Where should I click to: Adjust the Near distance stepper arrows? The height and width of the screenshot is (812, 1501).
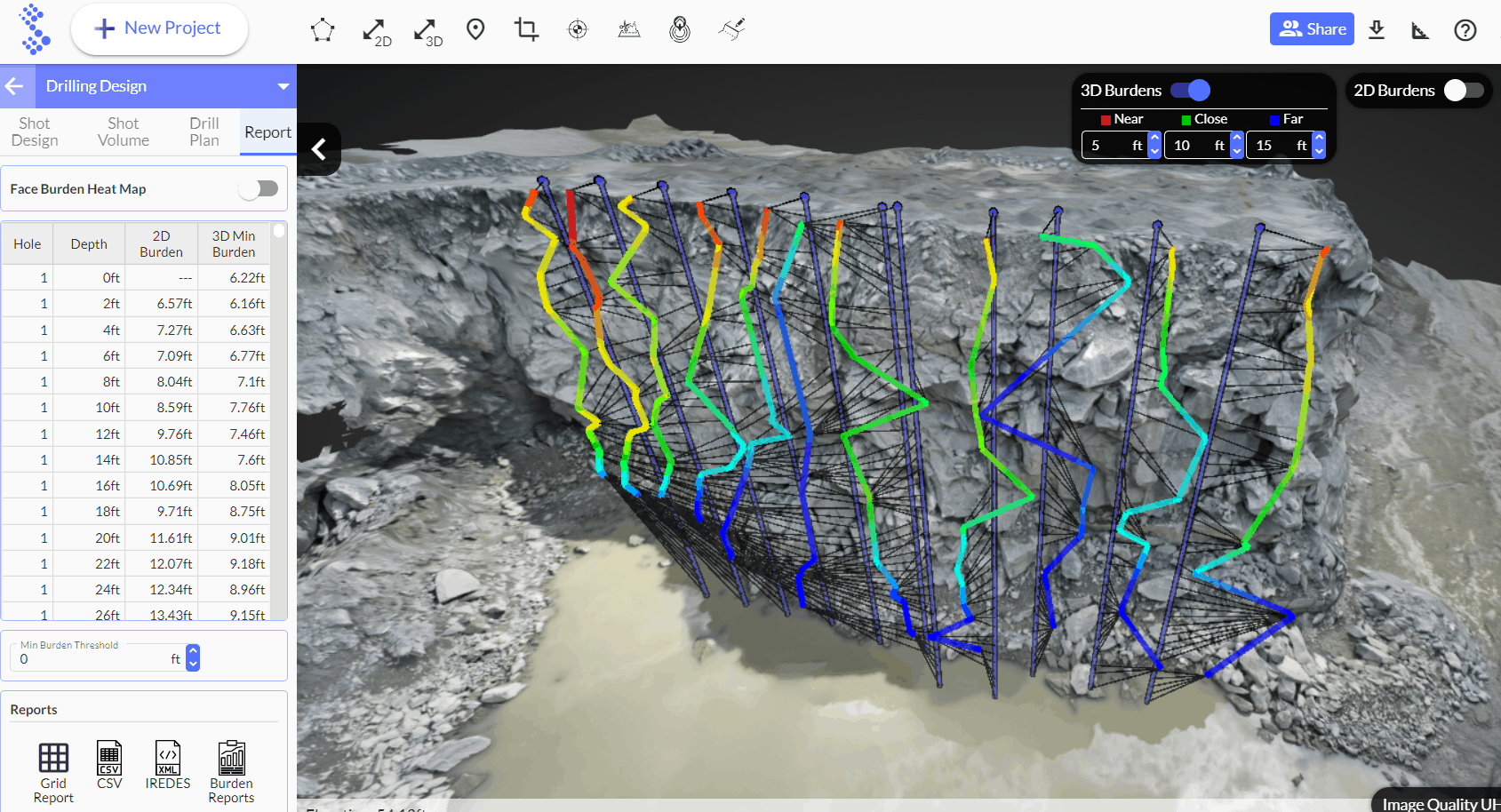coord(1154,145)
